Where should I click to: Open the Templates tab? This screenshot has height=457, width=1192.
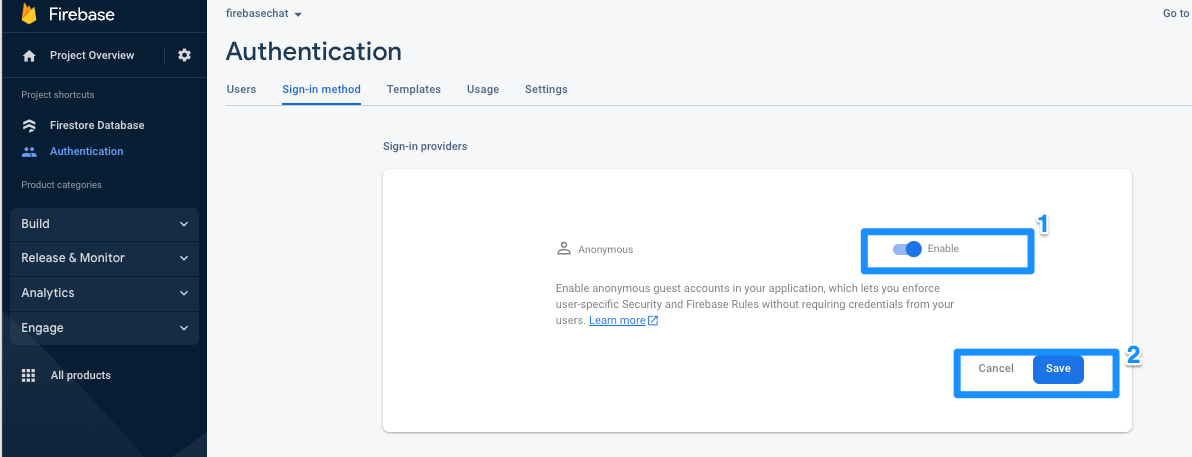tap(414, 90)
